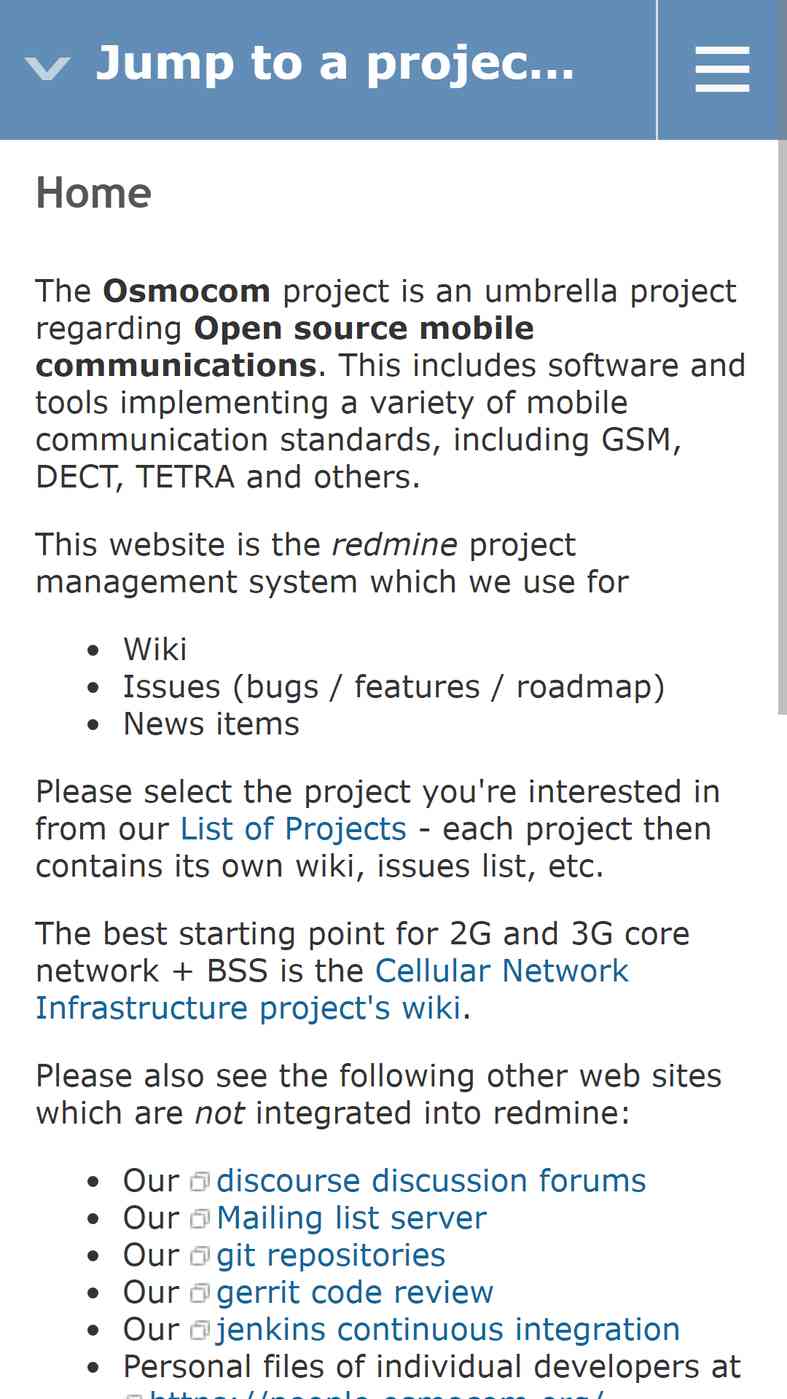The height and width of the screenshot is (1399, 787).
Task: Click the chevron arrow beside Jump to a project
Action: (47, 68)
